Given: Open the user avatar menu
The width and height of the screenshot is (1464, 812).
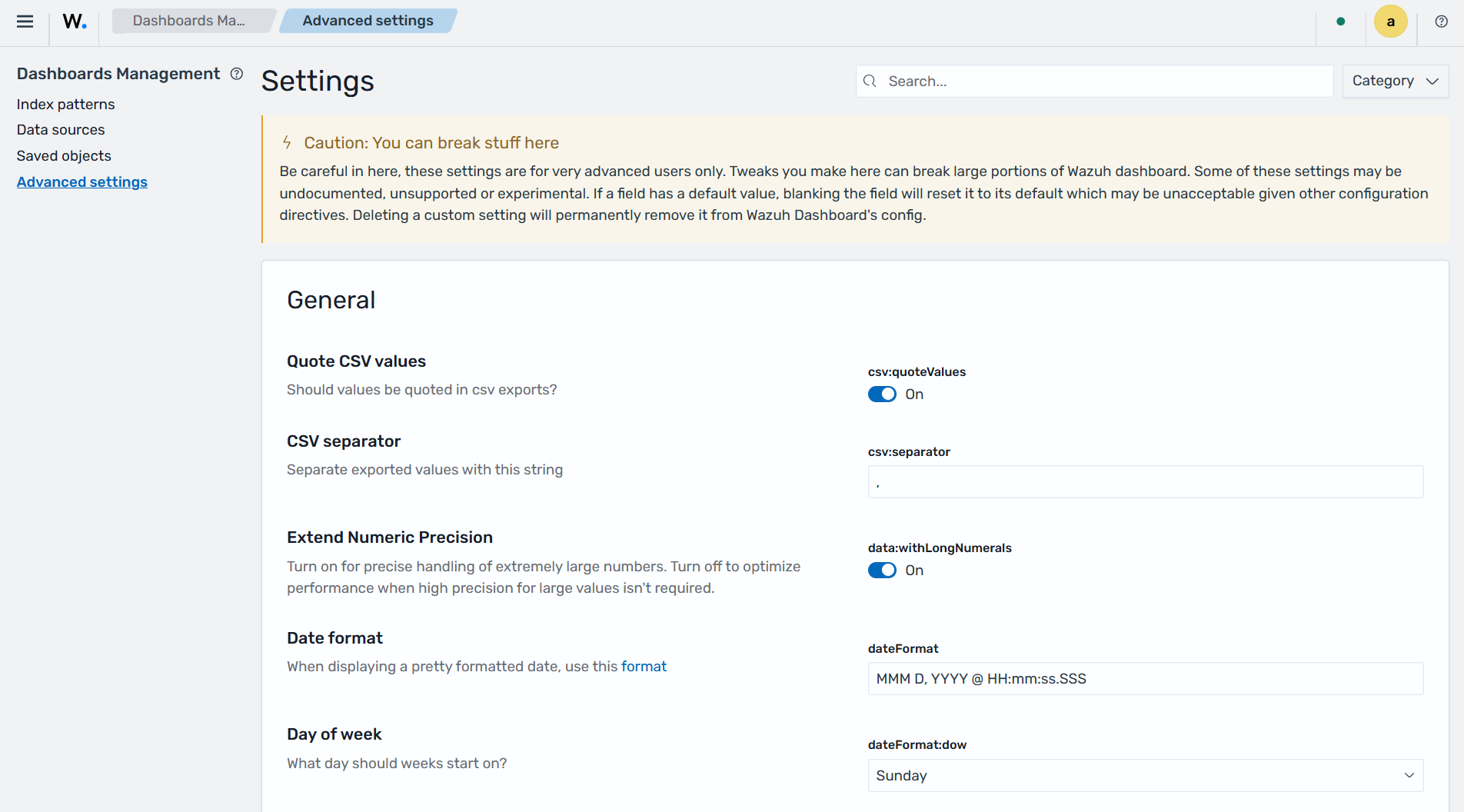Looking at the screenshot, I should 1390,22.
